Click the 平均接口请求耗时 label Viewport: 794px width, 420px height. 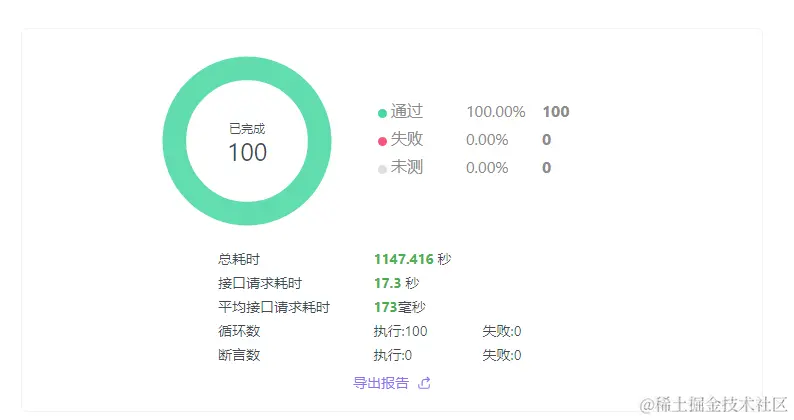[274, 307]
